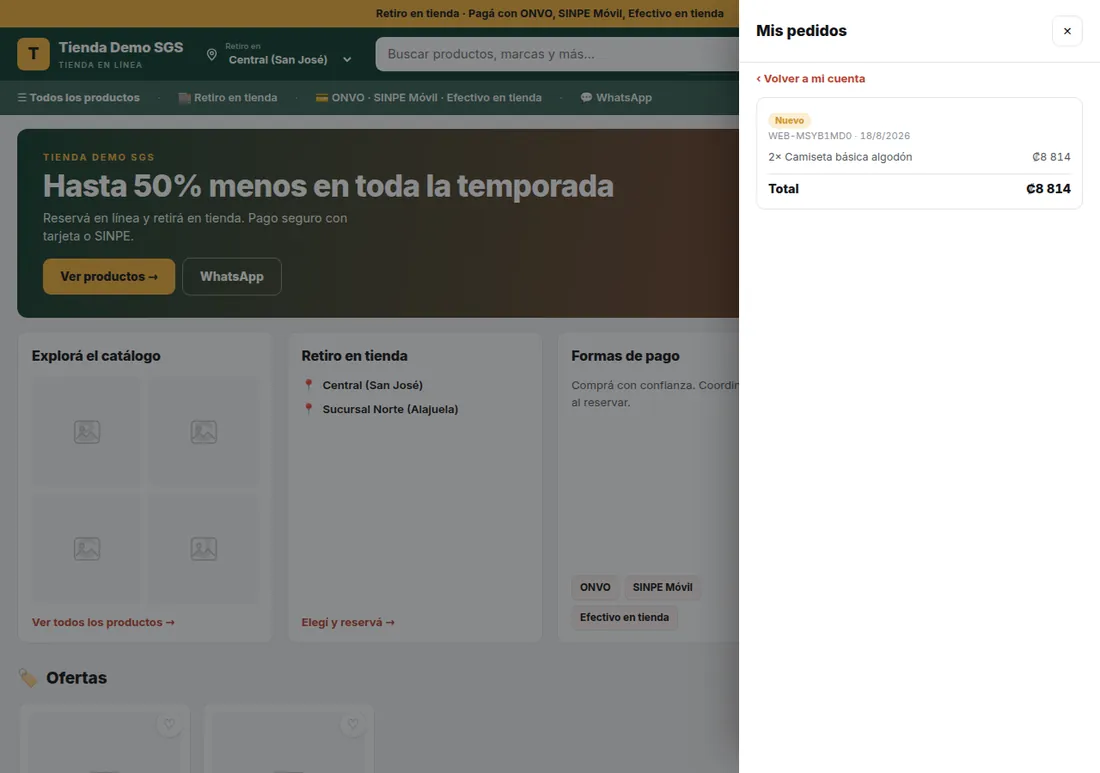The height and width of the screenshot is (773, 1100).
Task: Open Todos los productos menu
Action: click(79, 98)
